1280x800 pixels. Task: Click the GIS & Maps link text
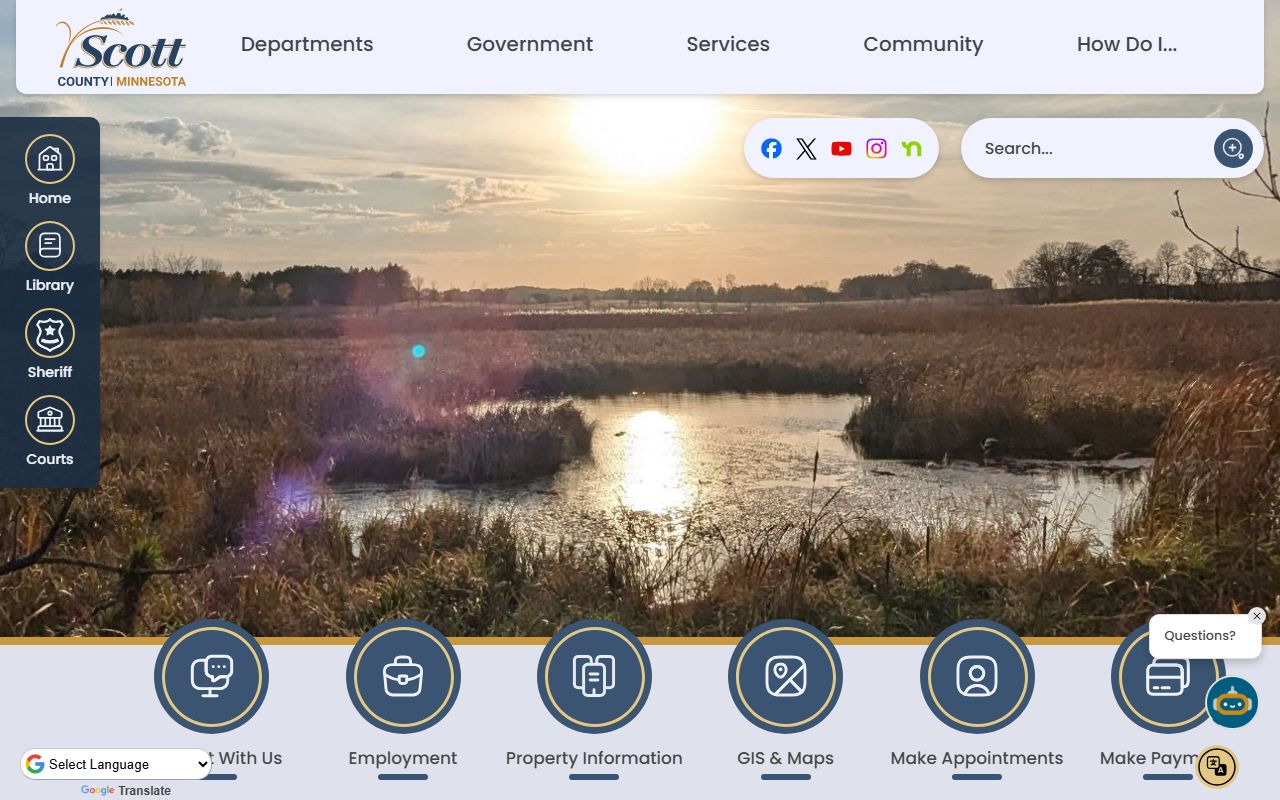point(785,758)
